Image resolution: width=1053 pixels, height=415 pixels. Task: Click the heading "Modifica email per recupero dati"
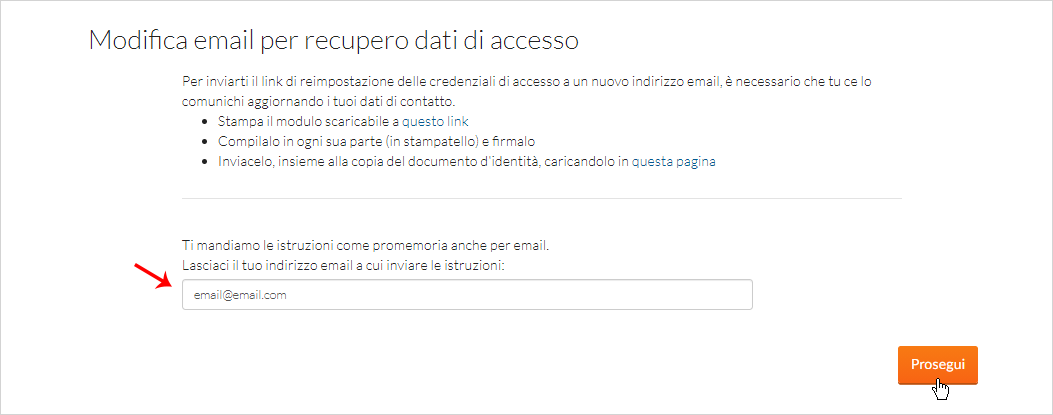(334, 40)
